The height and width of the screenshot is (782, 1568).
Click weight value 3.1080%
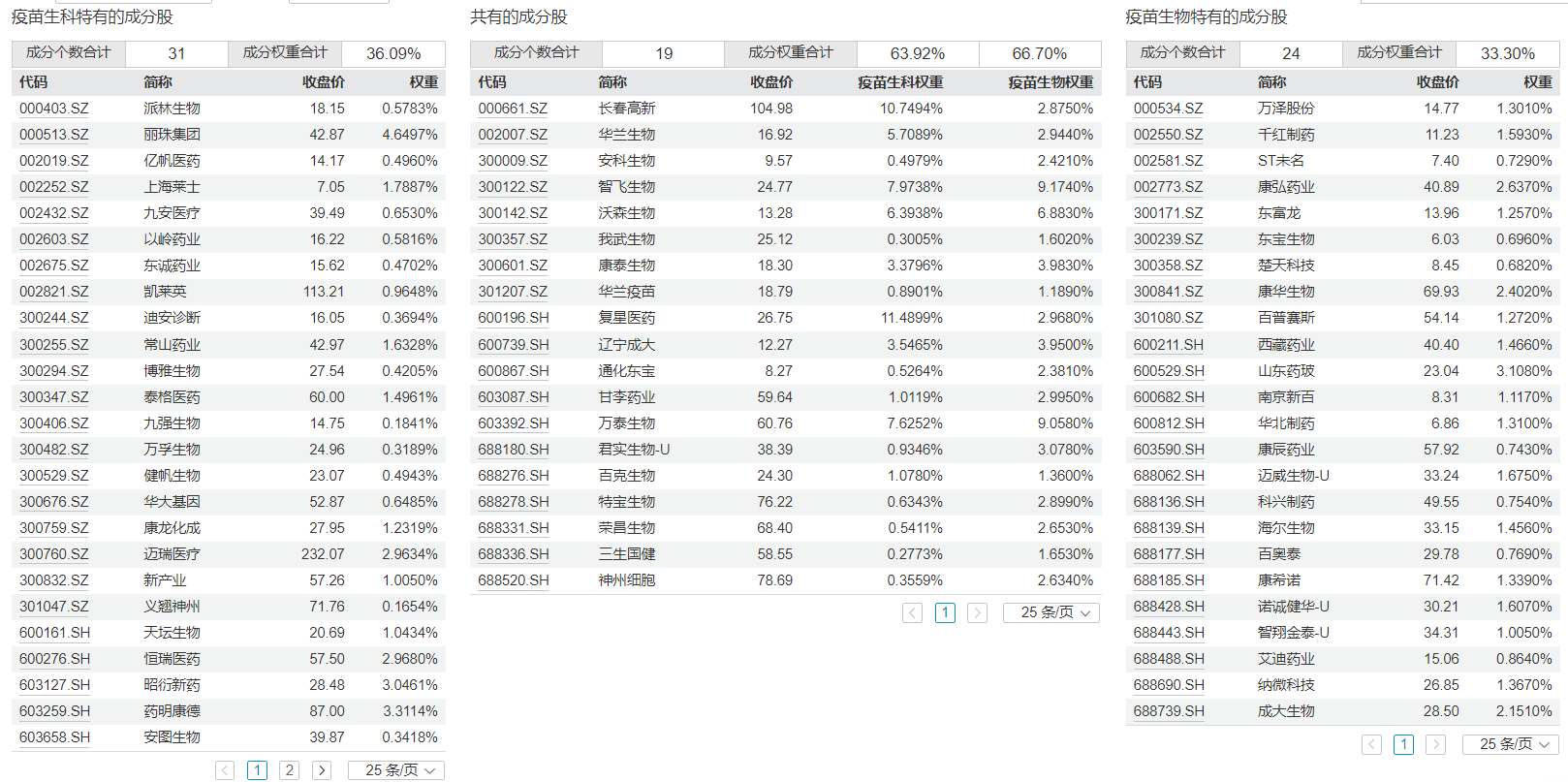[1524, 371]
